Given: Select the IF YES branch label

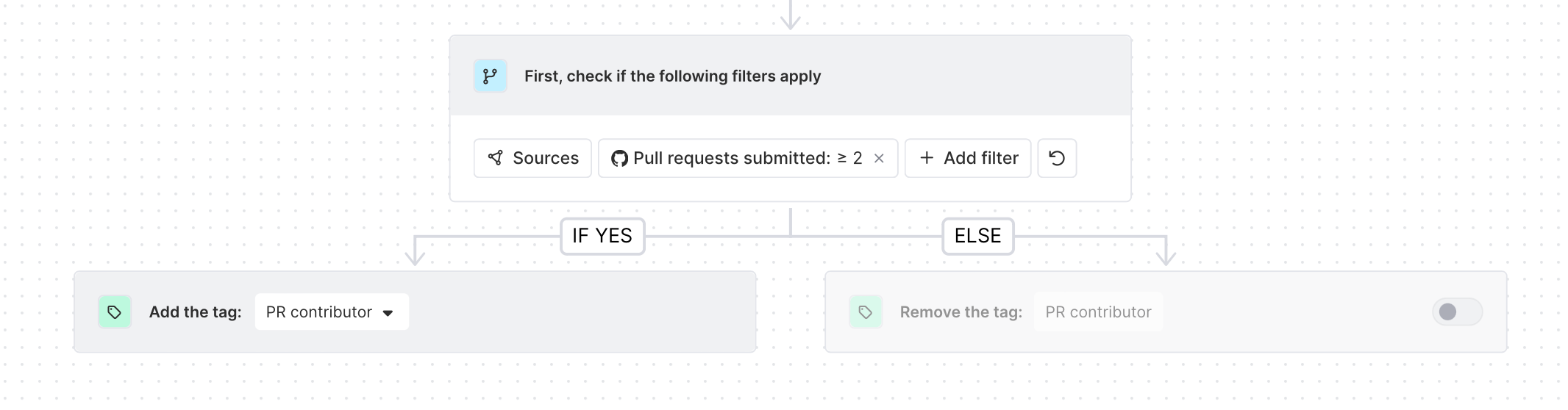Looking at the screenshot, I should [602, 236].
